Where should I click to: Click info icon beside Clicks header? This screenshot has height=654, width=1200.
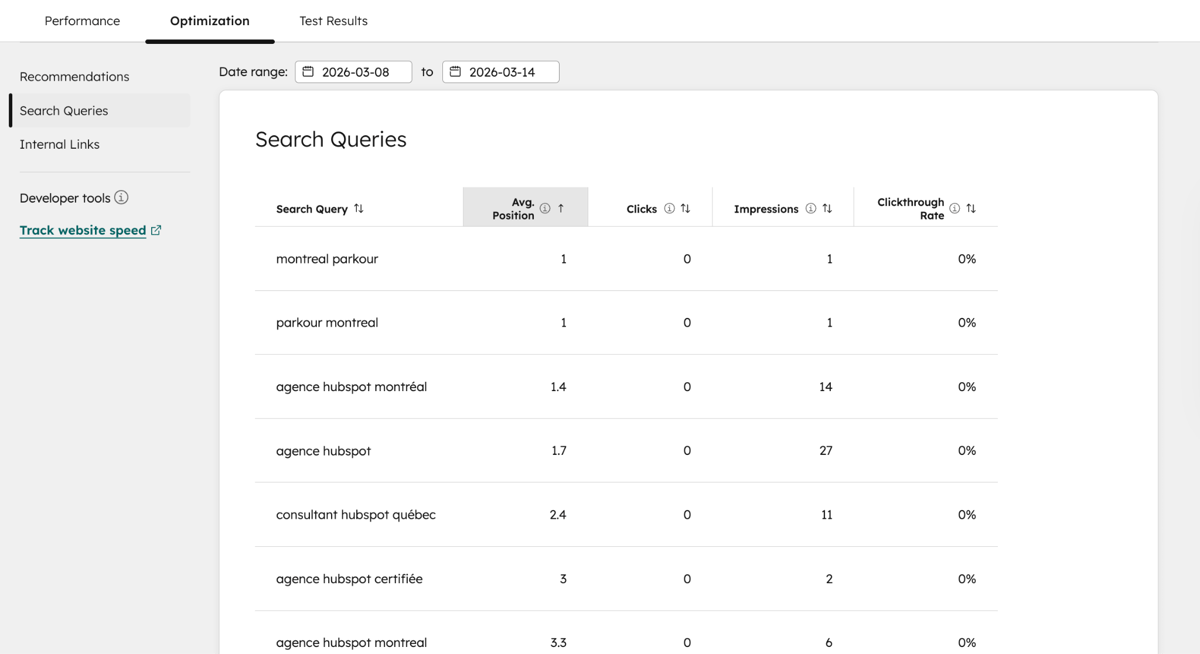[669, 209]
